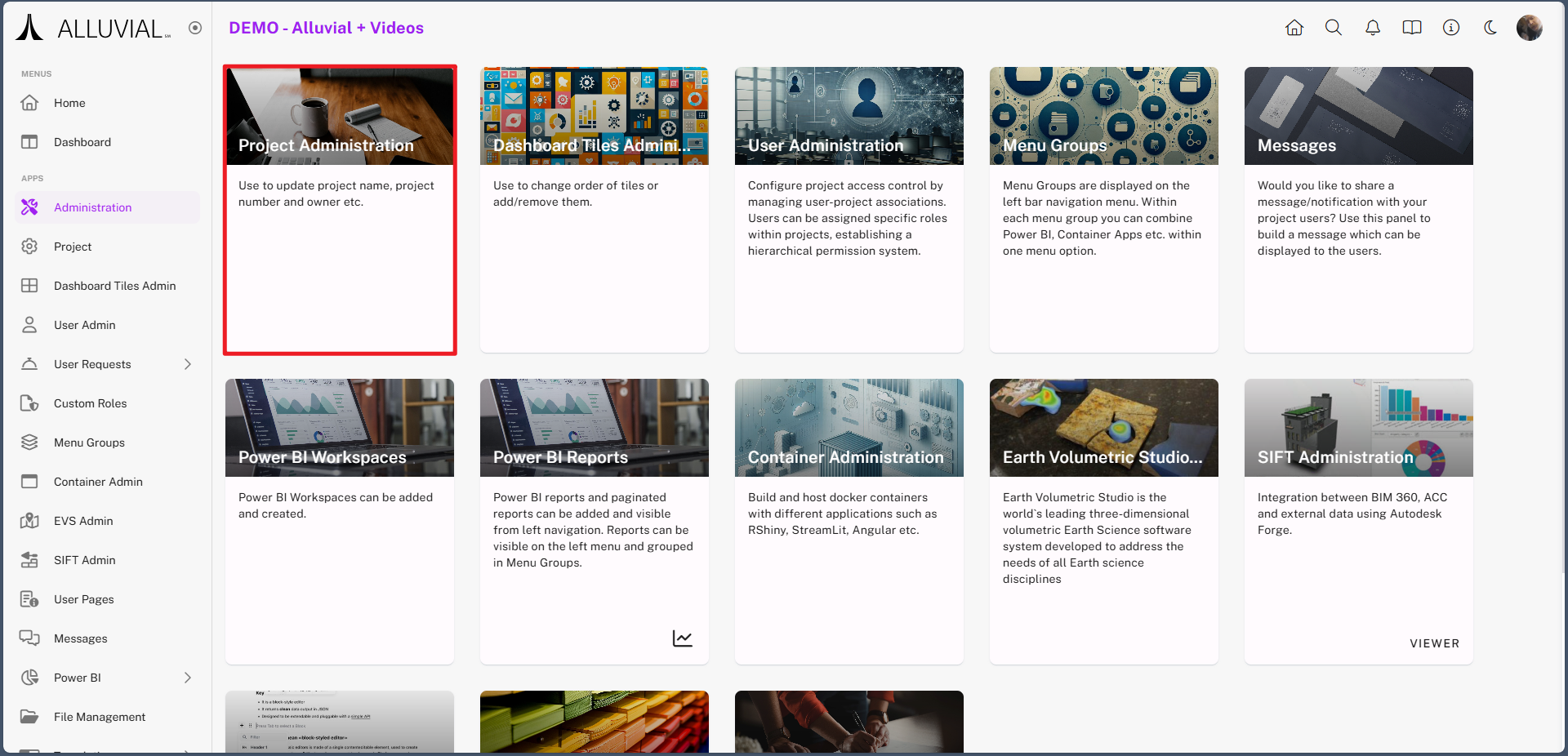The width and height of the screenshot is (1568, 756).
Task: Open search using magnifier icon
Action: coord(1334,28)
